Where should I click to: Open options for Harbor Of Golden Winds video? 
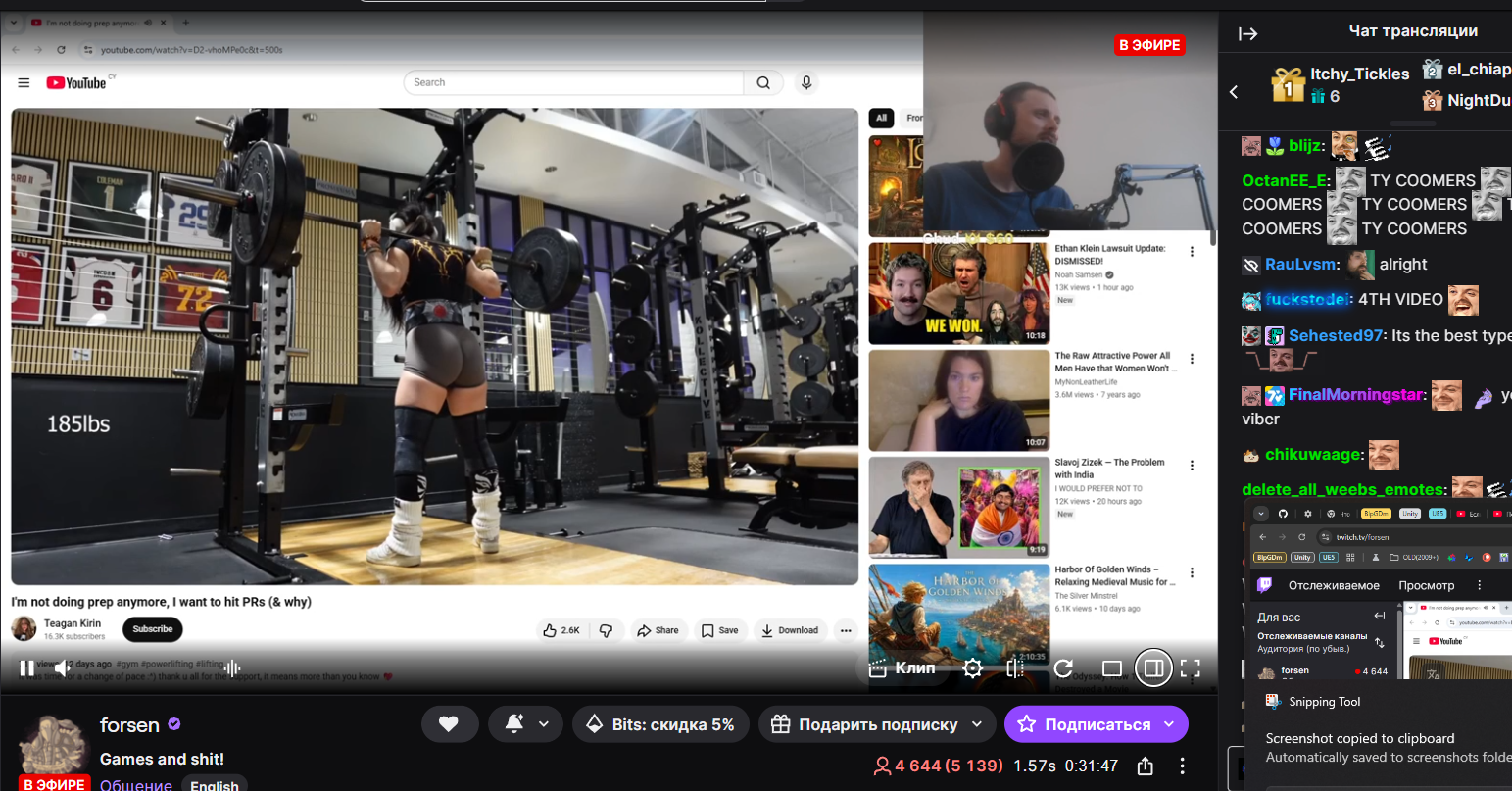[1192, 572]
